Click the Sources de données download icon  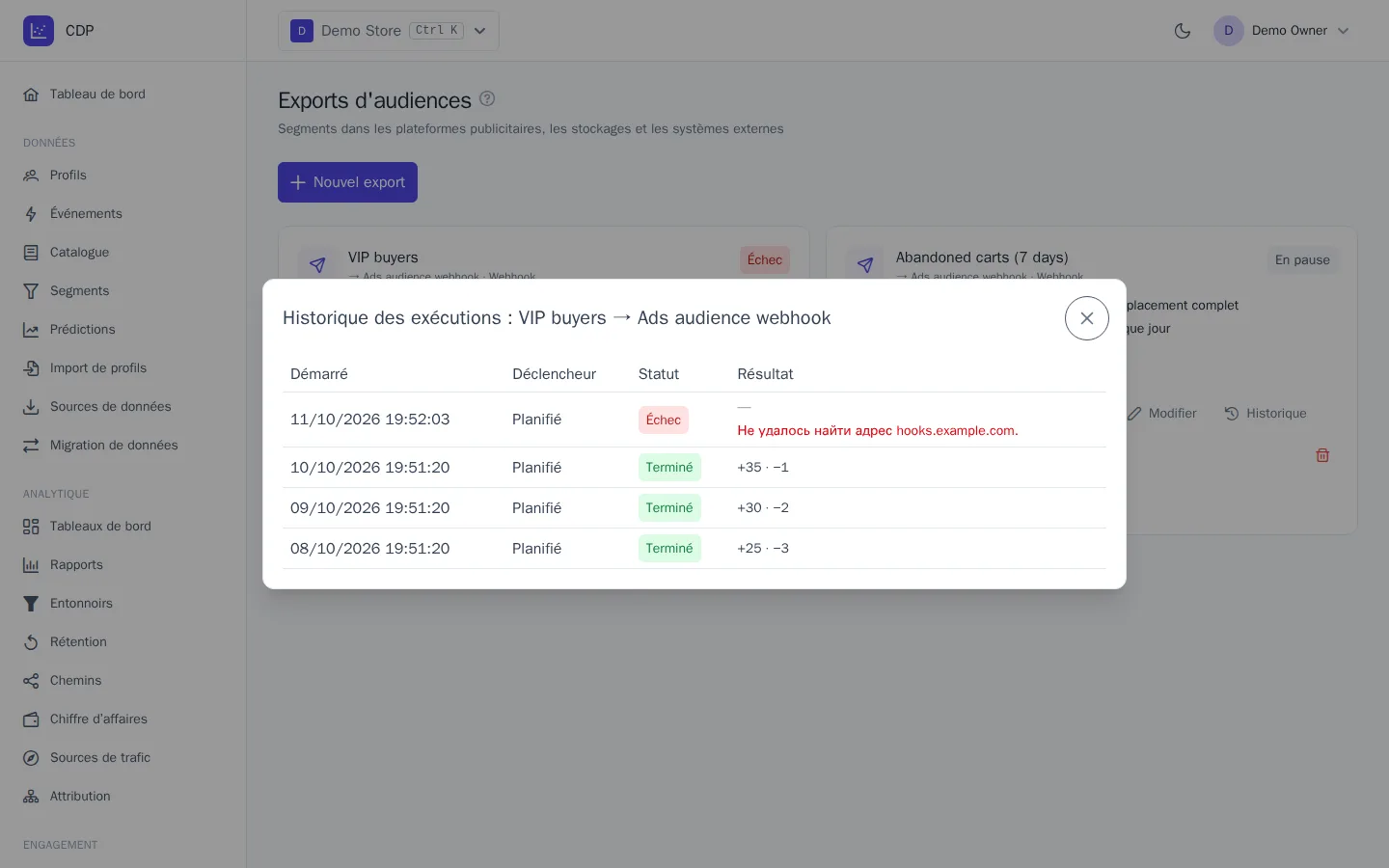[x=31, y=407]
